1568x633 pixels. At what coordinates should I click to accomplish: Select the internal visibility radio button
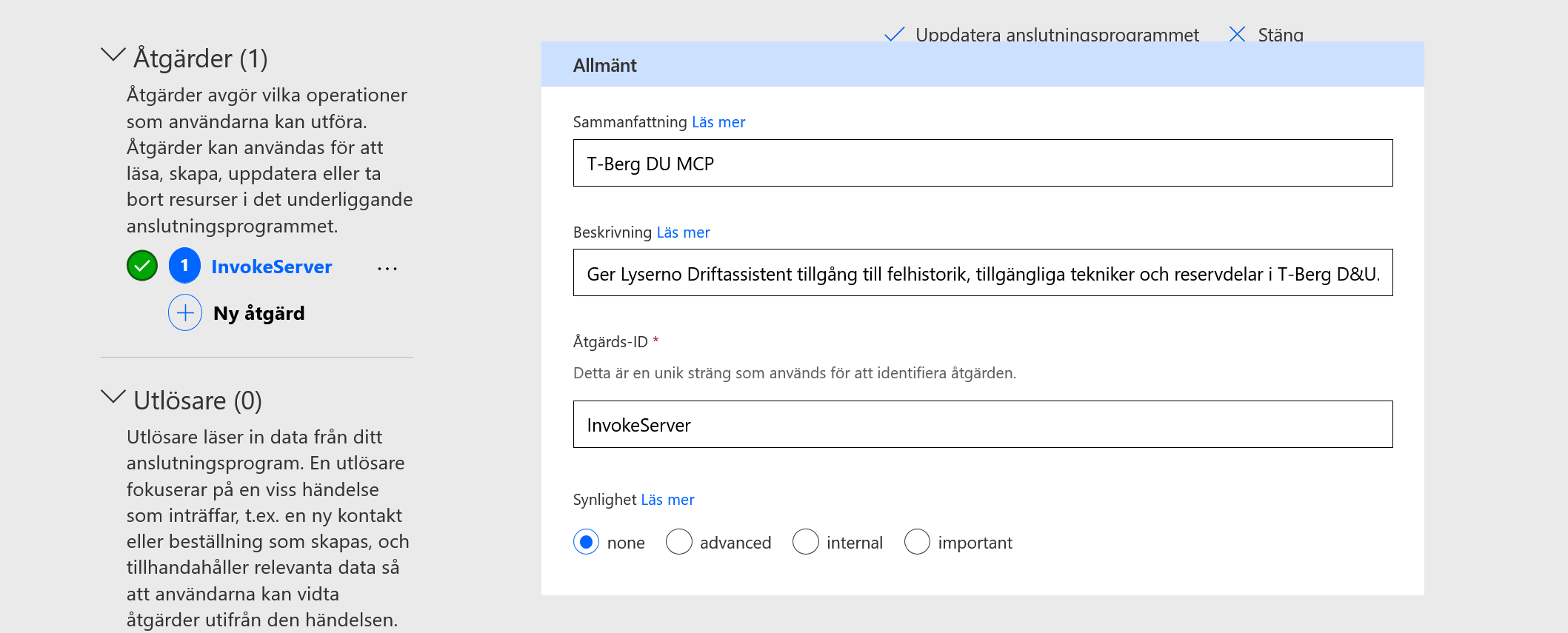pyautogui.click(x=805, y=542)
